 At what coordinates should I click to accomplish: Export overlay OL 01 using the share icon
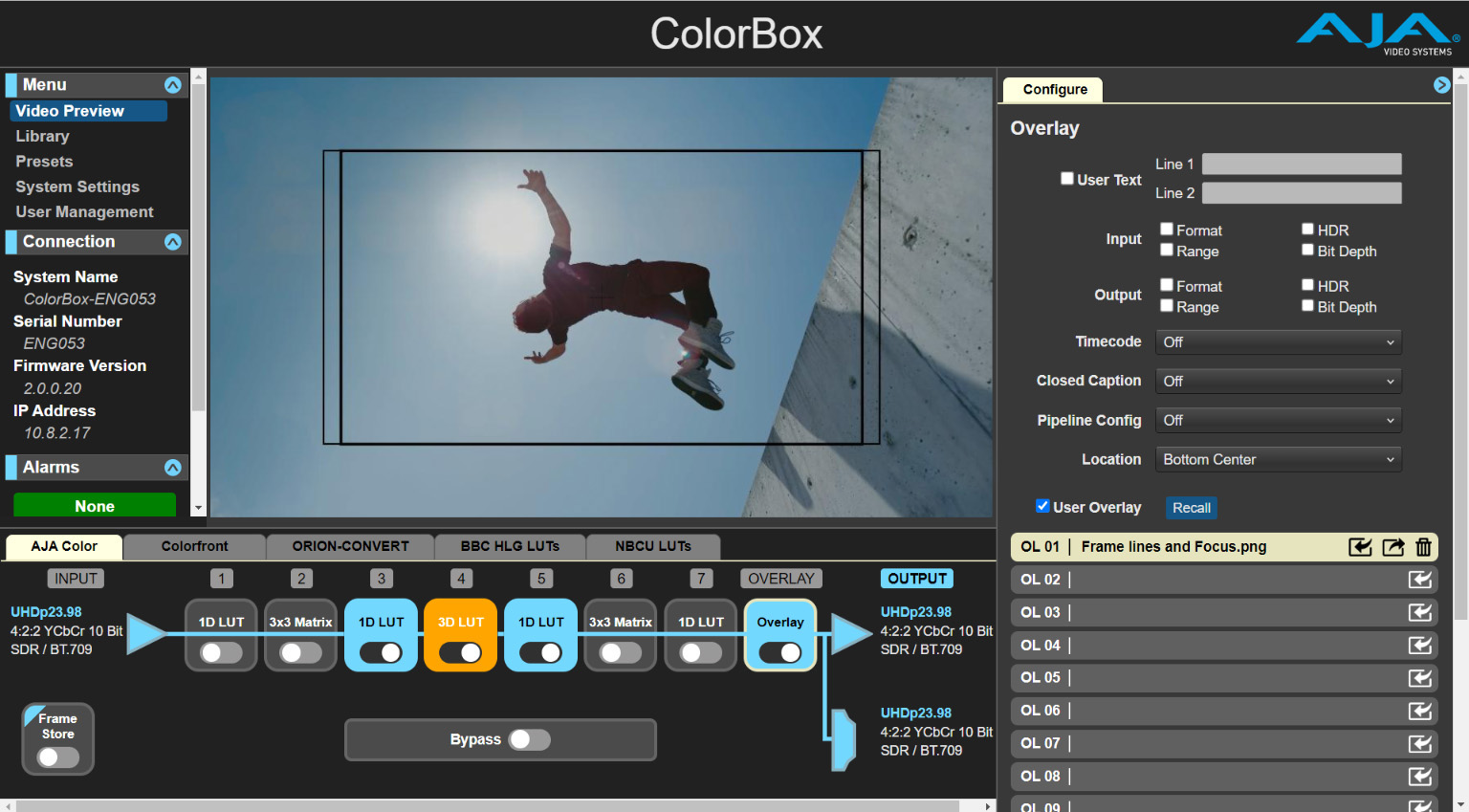click(1393, 547)
